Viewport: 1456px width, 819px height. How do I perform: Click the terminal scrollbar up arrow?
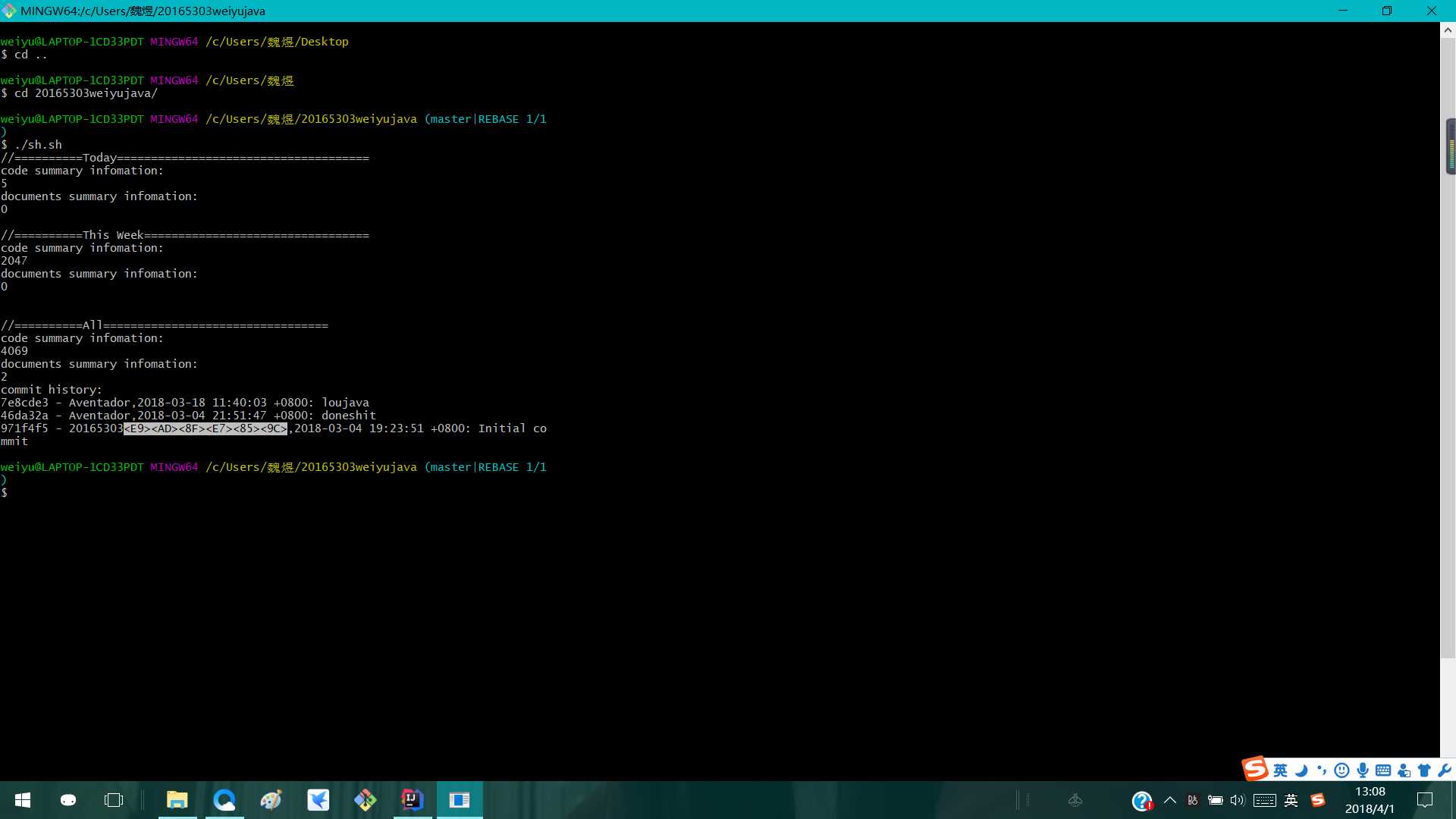1448,30
